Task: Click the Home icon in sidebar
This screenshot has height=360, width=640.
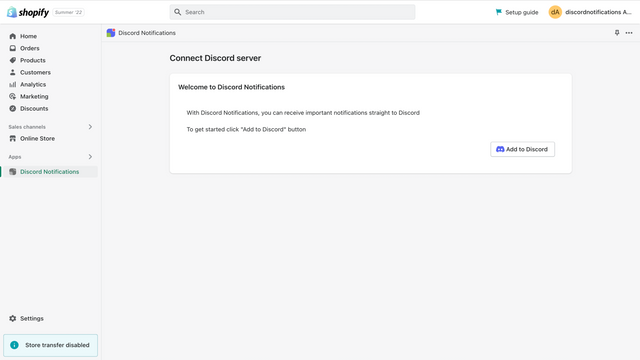Action: tap(13, 36)
